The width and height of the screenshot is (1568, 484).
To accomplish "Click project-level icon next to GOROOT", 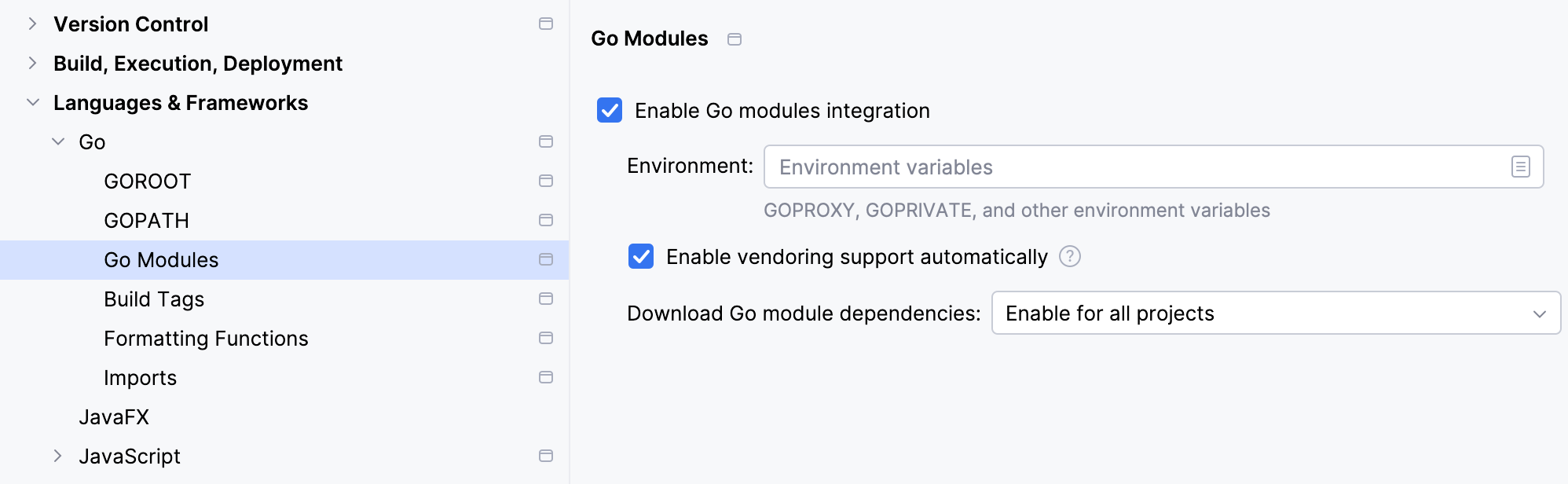I will point(546,181).
